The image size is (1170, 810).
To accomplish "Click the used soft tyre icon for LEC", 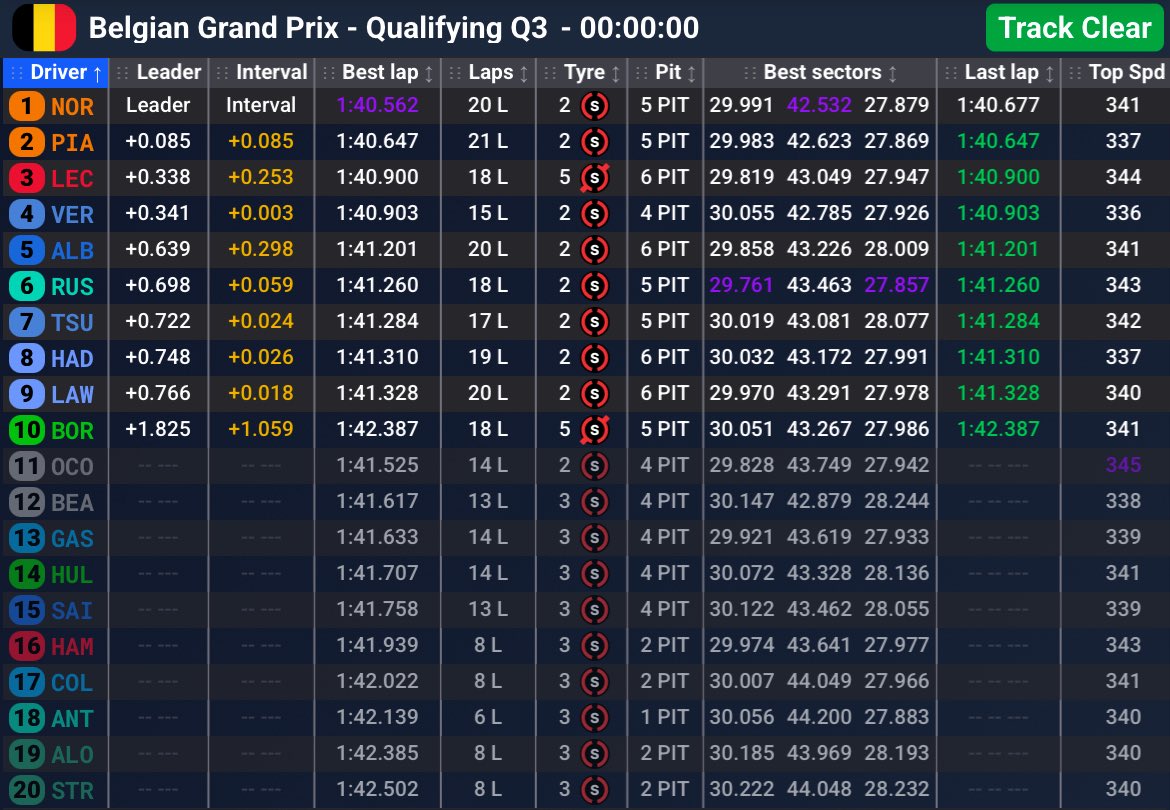I will click(595, 178).
